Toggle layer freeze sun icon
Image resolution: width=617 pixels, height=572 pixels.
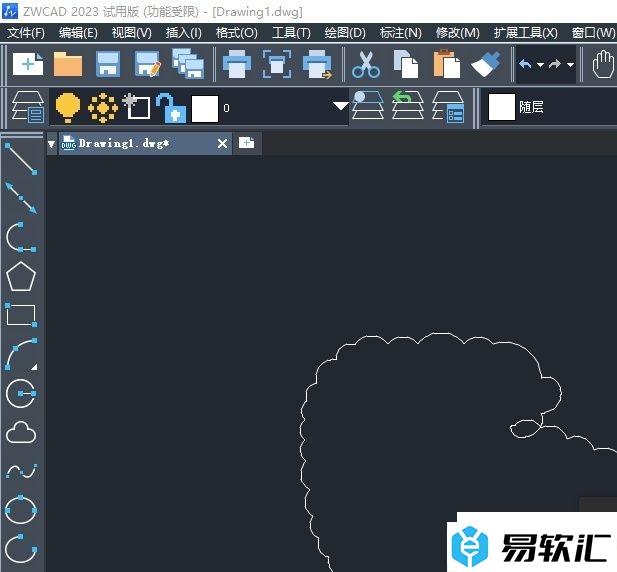pos(103,108)
